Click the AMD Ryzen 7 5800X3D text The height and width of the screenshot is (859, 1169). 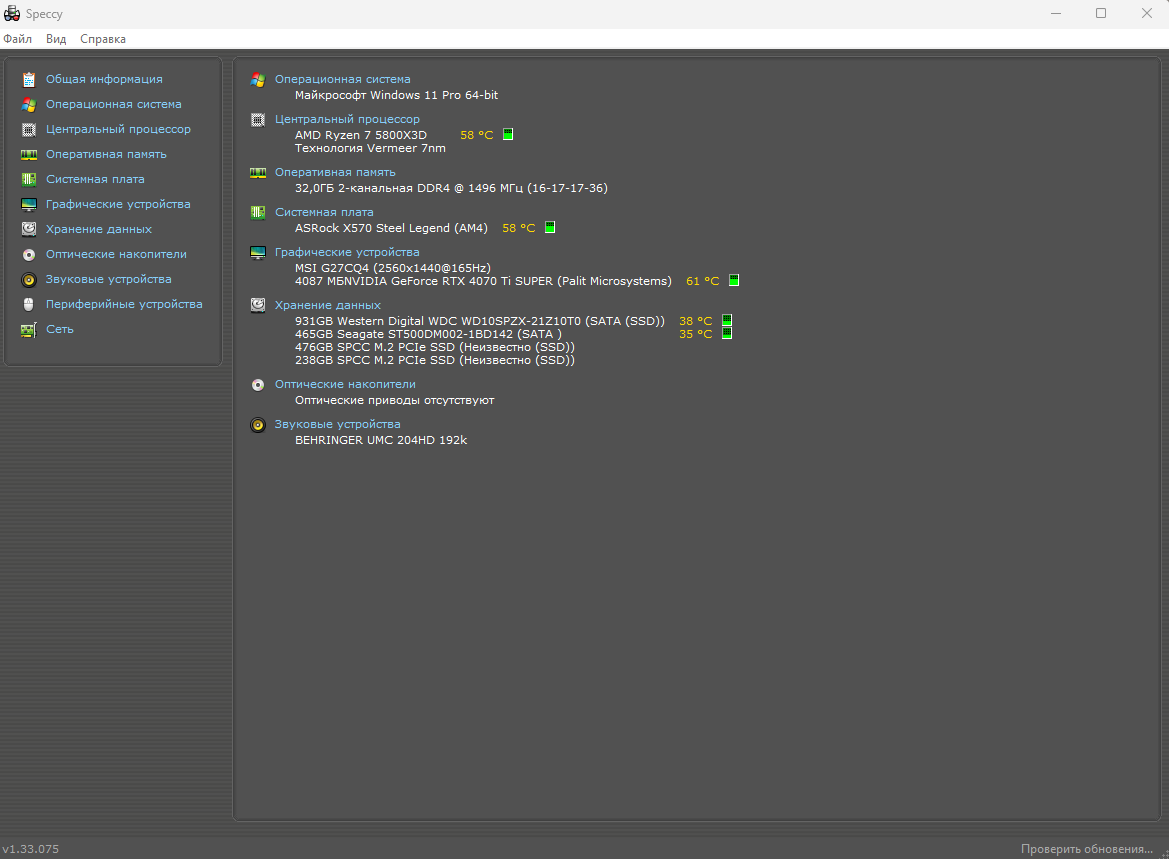pyautogui.click(x=361, y=135)
